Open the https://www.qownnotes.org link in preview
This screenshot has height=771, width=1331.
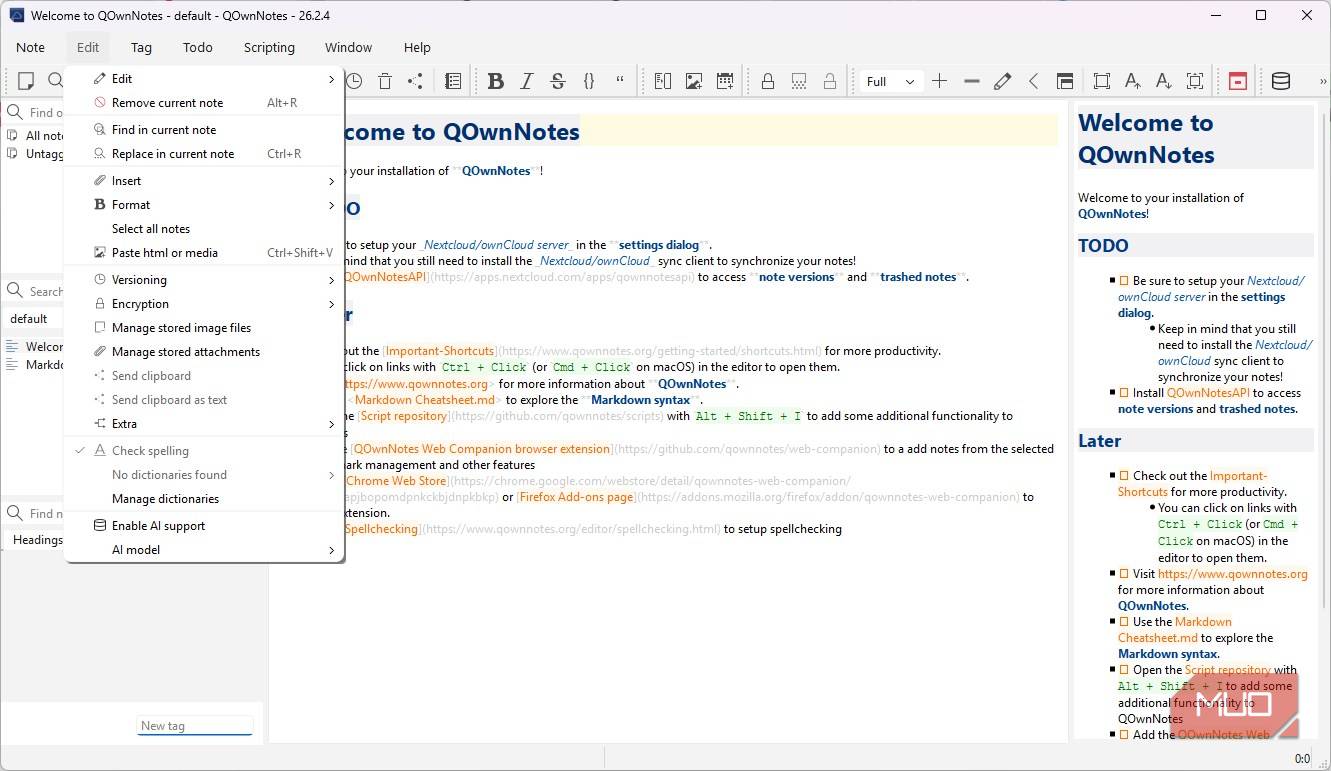tap(1232, 574)
